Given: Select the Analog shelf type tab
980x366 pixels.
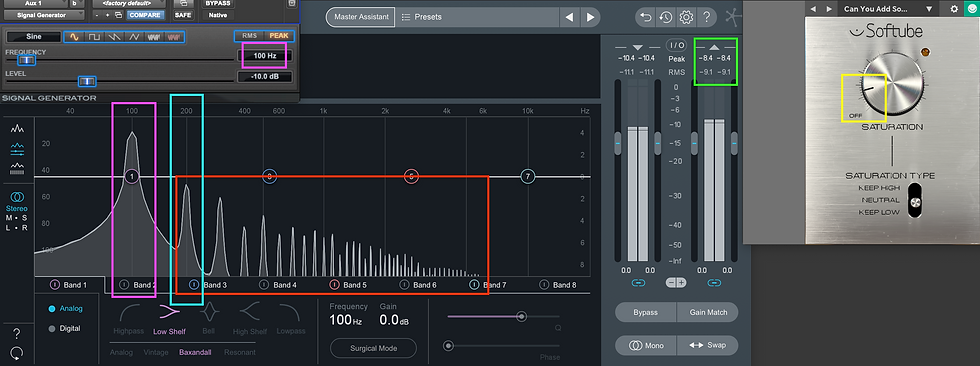Looking at the screenshot, I should (x=121, y=352).
